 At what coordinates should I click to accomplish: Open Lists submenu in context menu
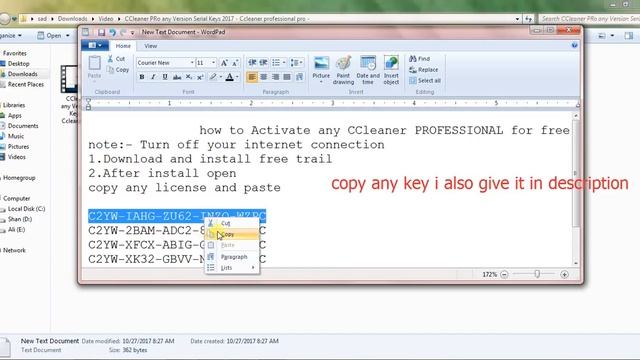[x=232, y=268]
